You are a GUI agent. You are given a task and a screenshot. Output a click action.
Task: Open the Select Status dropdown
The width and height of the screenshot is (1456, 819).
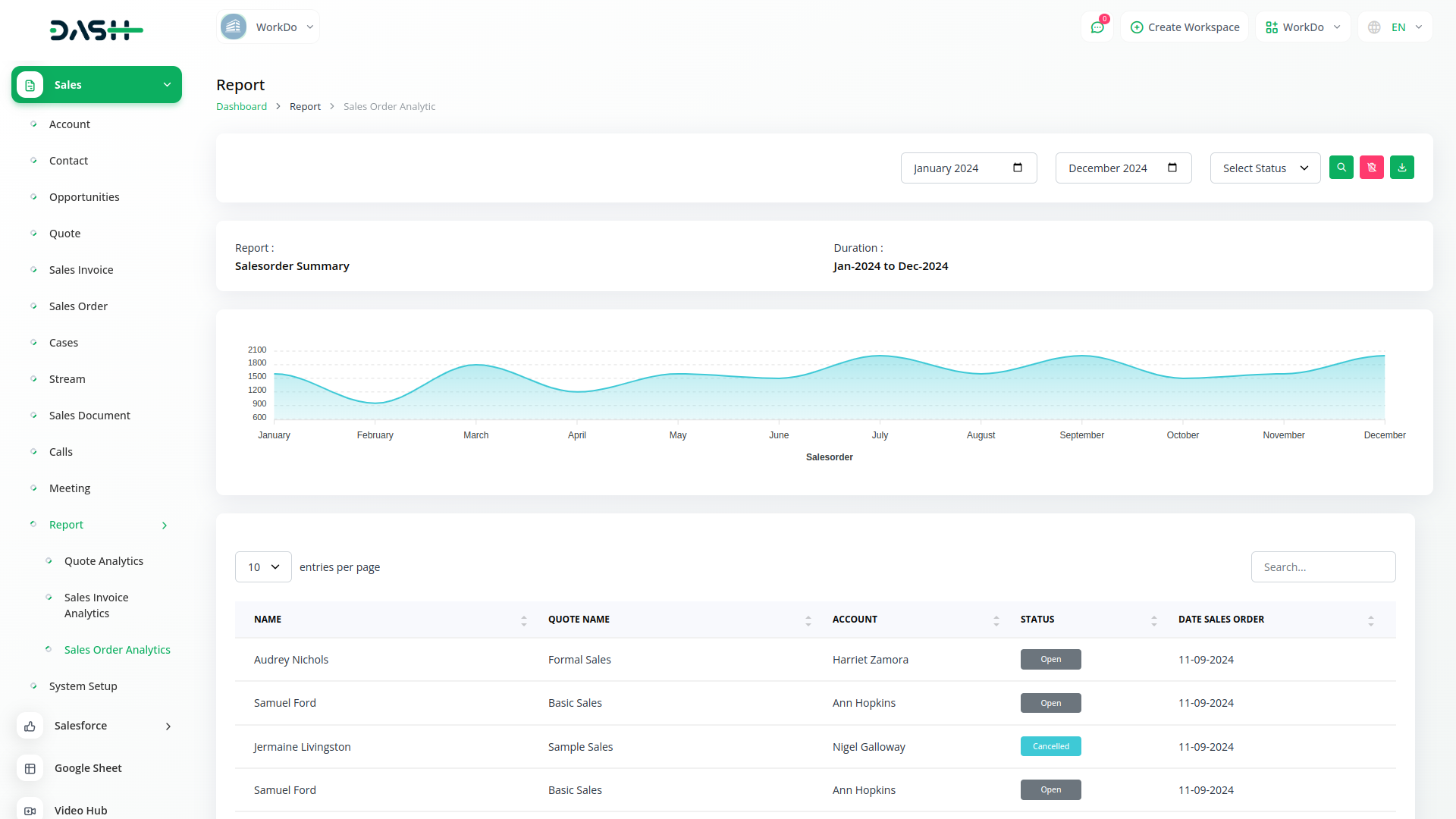tap(1265, 168)
